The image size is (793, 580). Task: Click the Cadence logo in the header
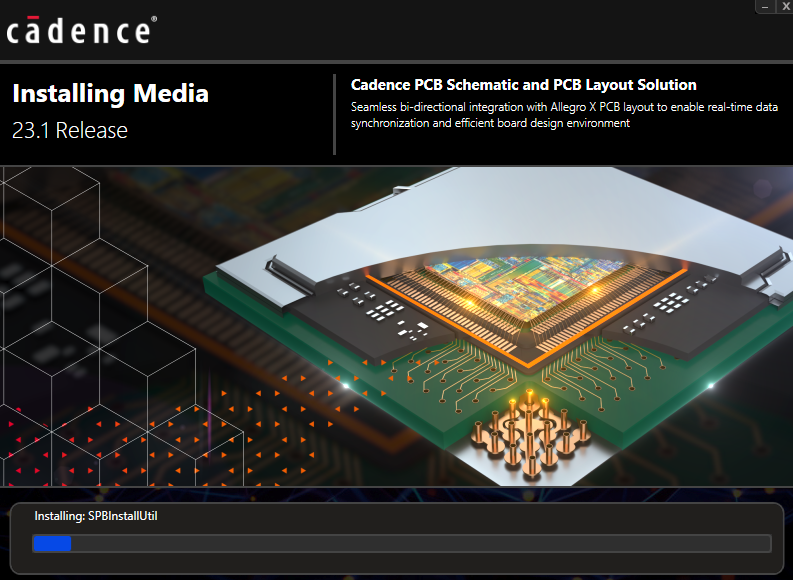tap(79, 30)
